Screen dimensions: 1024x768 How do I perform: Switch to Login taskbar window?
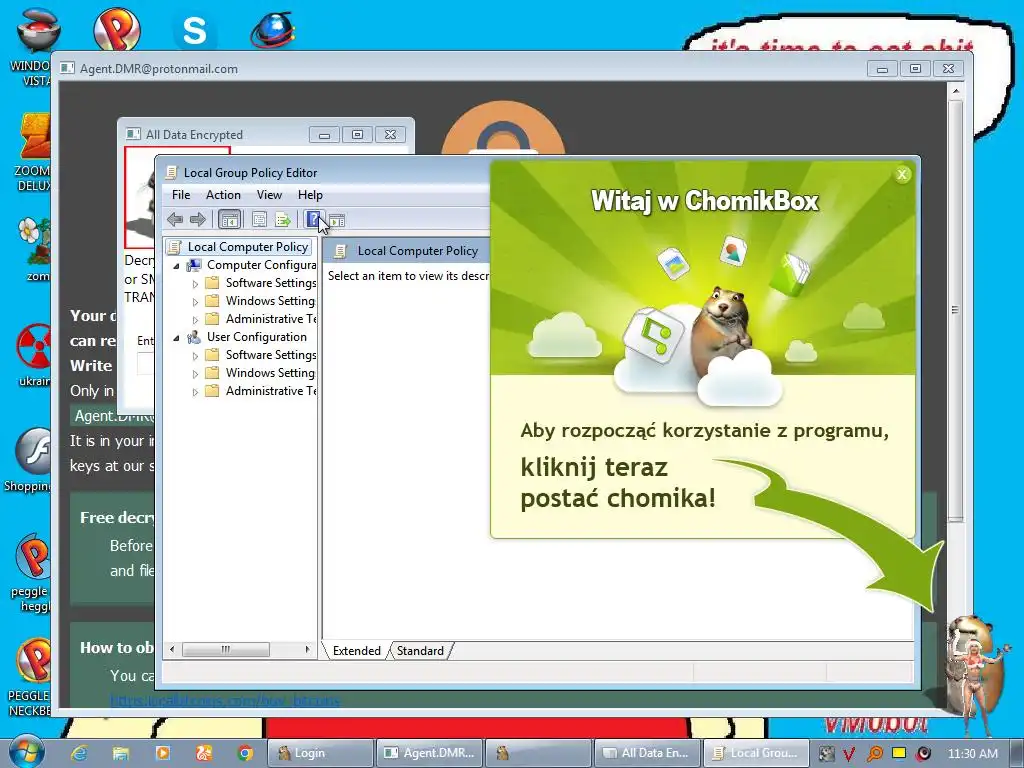click(320, 753)
